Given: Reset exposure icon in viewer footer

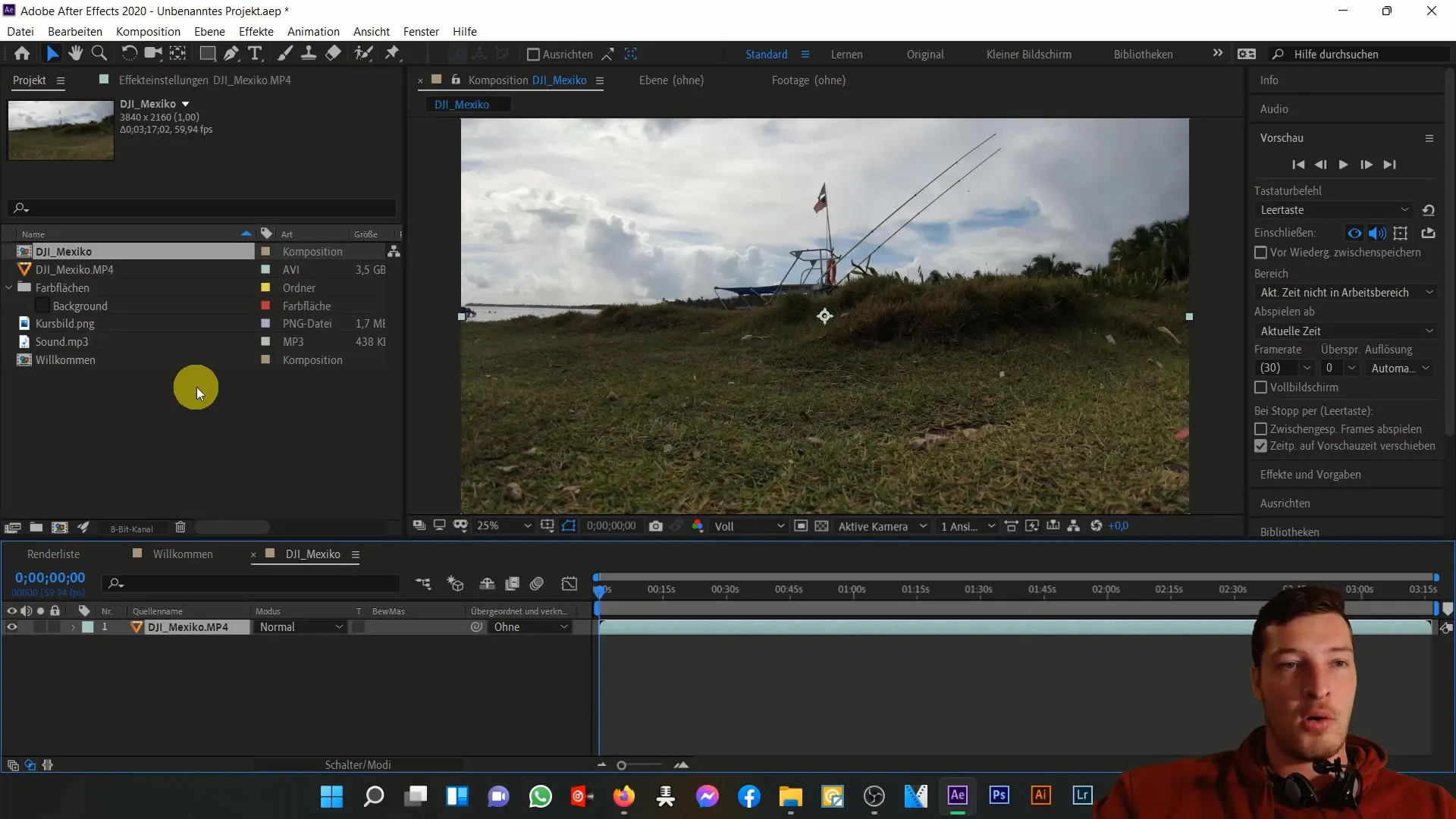Looking at the screenshot, I should coord(1097,526).
